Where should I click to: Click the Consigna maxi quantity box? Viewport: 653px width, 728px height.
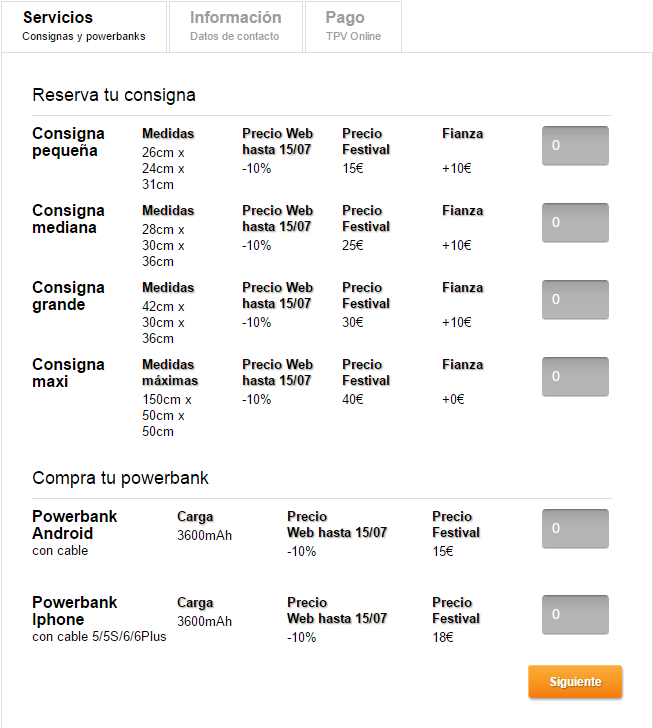[575, 377]
